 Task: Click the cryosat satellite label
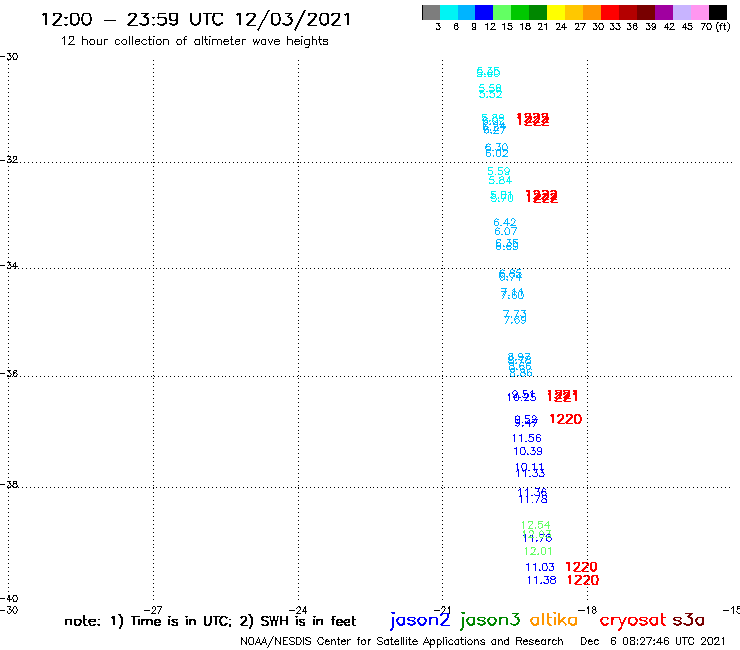[x=633, y=620]
